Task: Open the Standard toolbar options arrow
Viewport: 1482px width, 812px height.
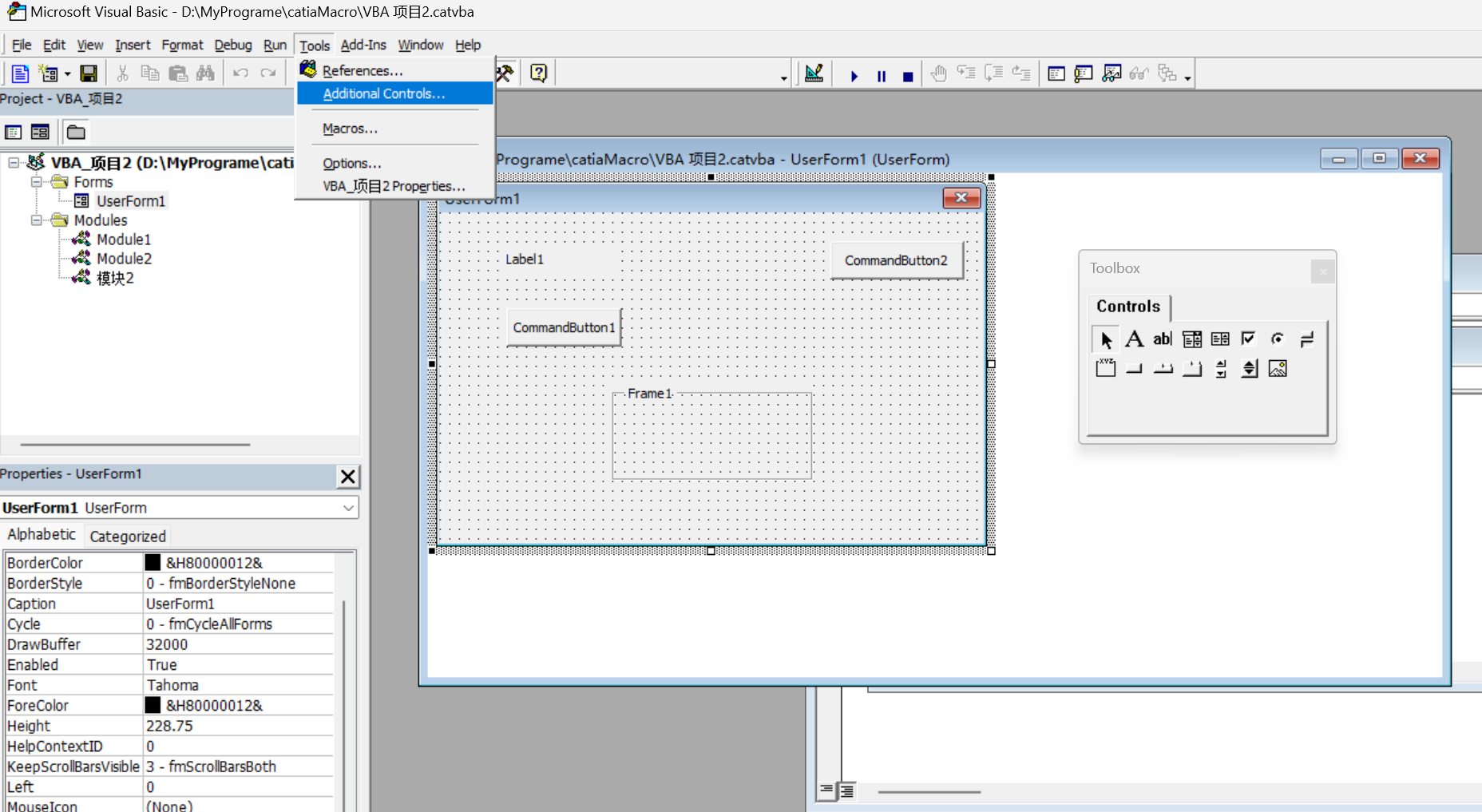Action: coord(783,77)
